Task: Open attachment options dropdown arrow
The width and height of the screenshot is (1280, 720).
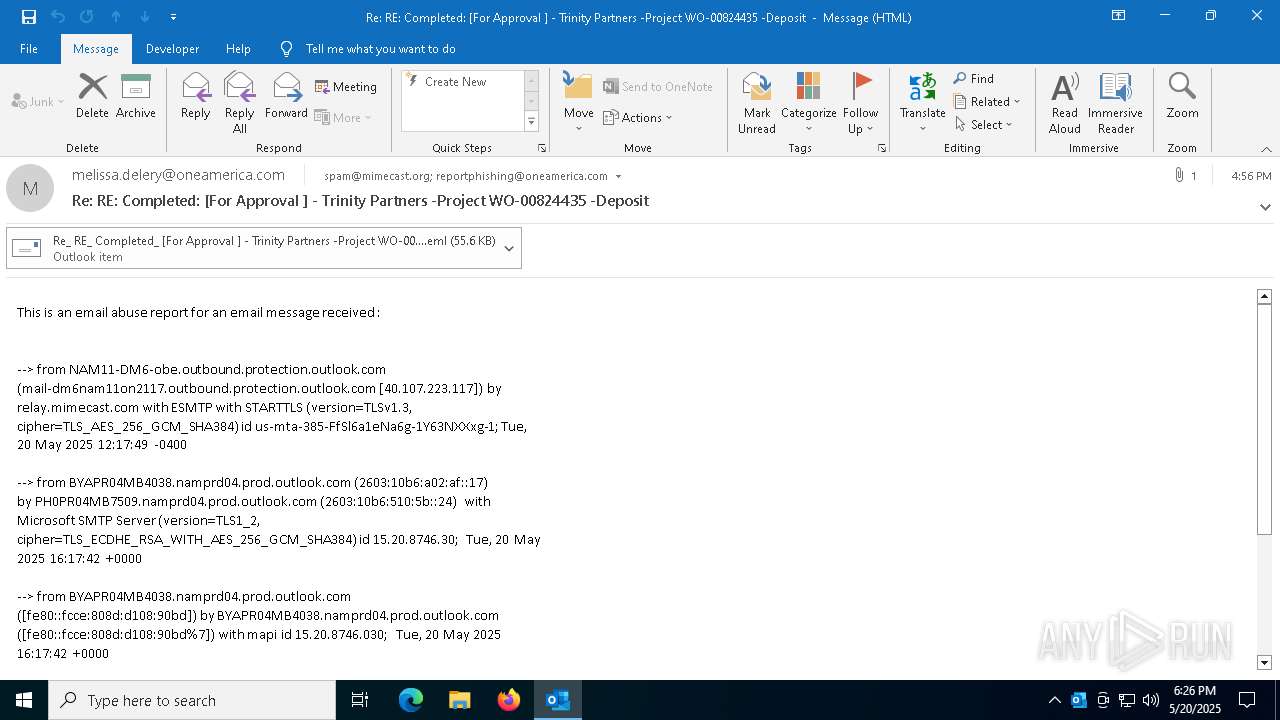Action: tap(509, 248)
